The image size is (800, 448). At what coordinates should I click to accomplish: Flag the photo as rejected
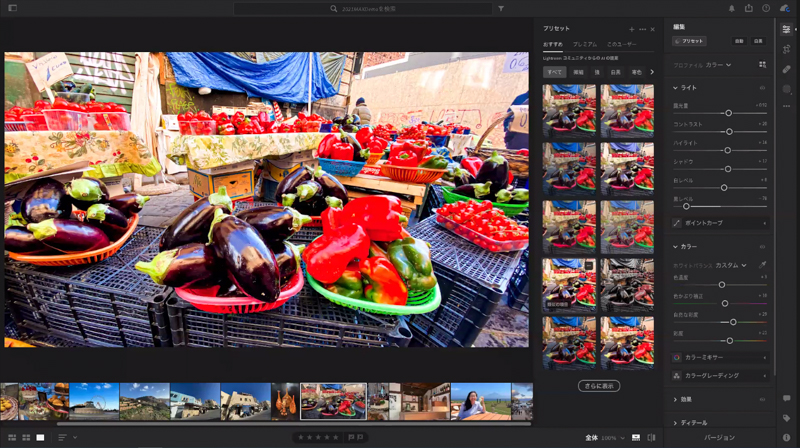tap(360, 437)
